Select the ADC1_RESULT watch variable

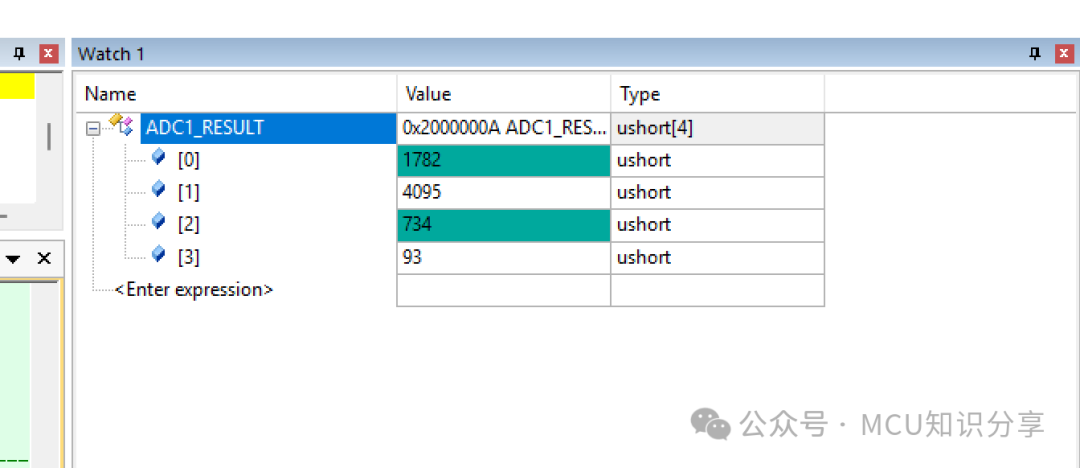tap(269, 128)
